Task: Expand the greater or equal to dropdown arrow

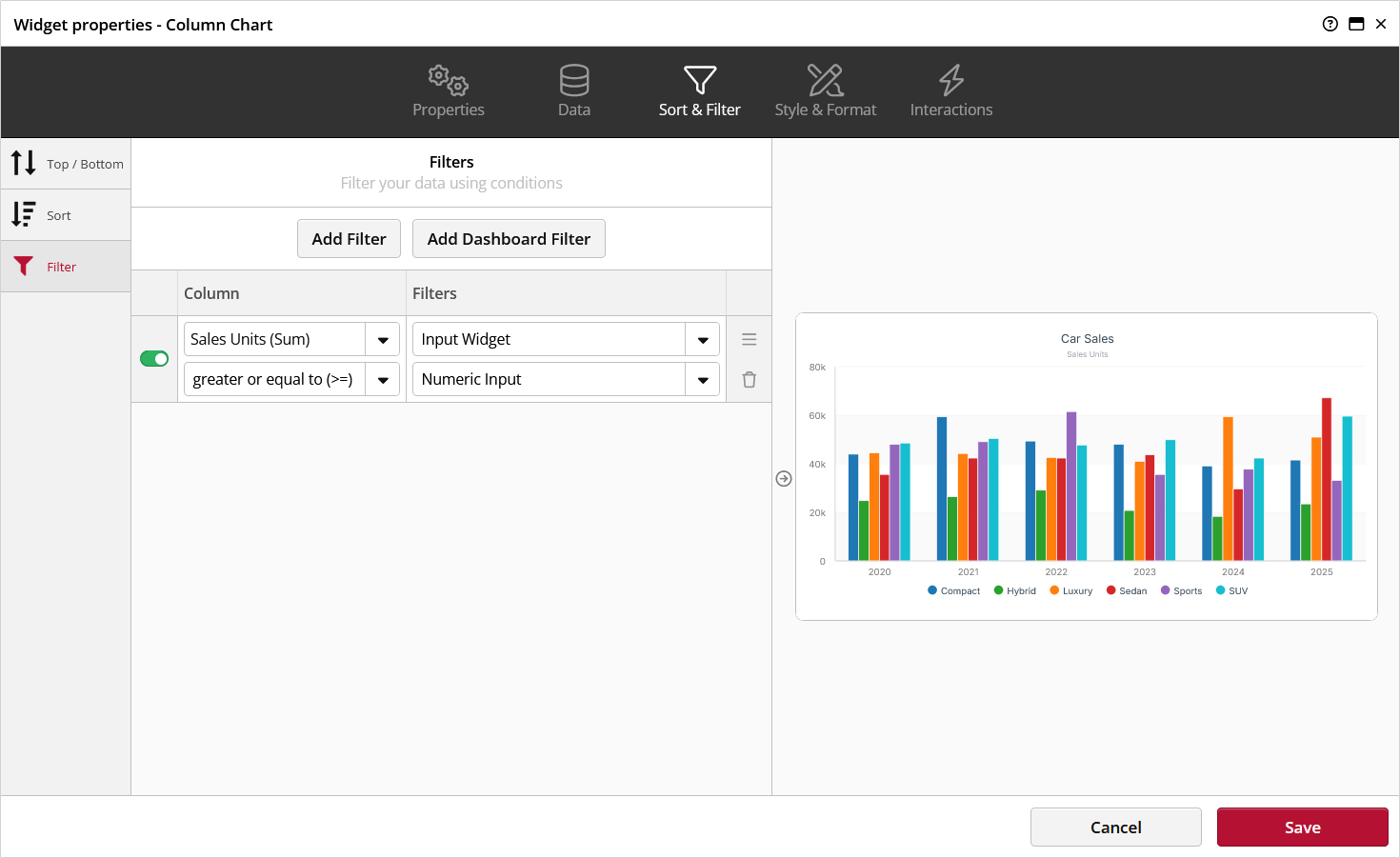Action: [383, 379]
